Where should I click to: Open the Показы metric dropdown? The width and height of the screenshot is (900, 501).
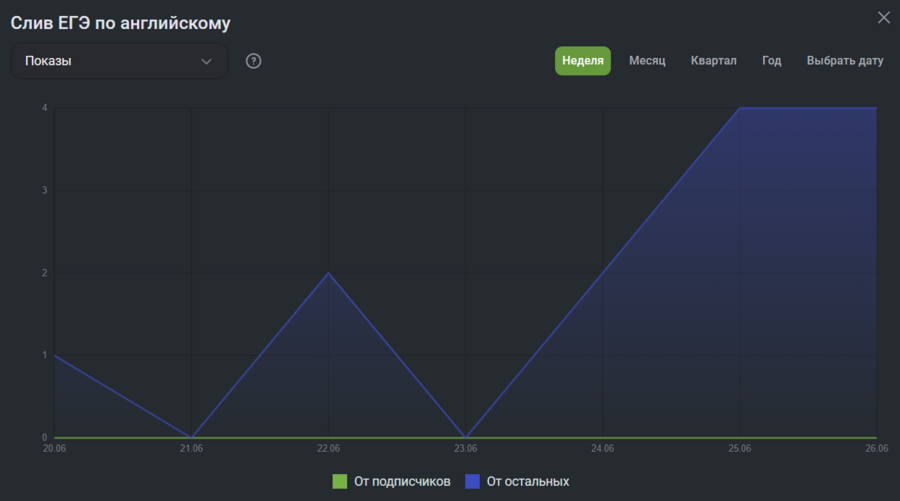(x=119, y=61)
